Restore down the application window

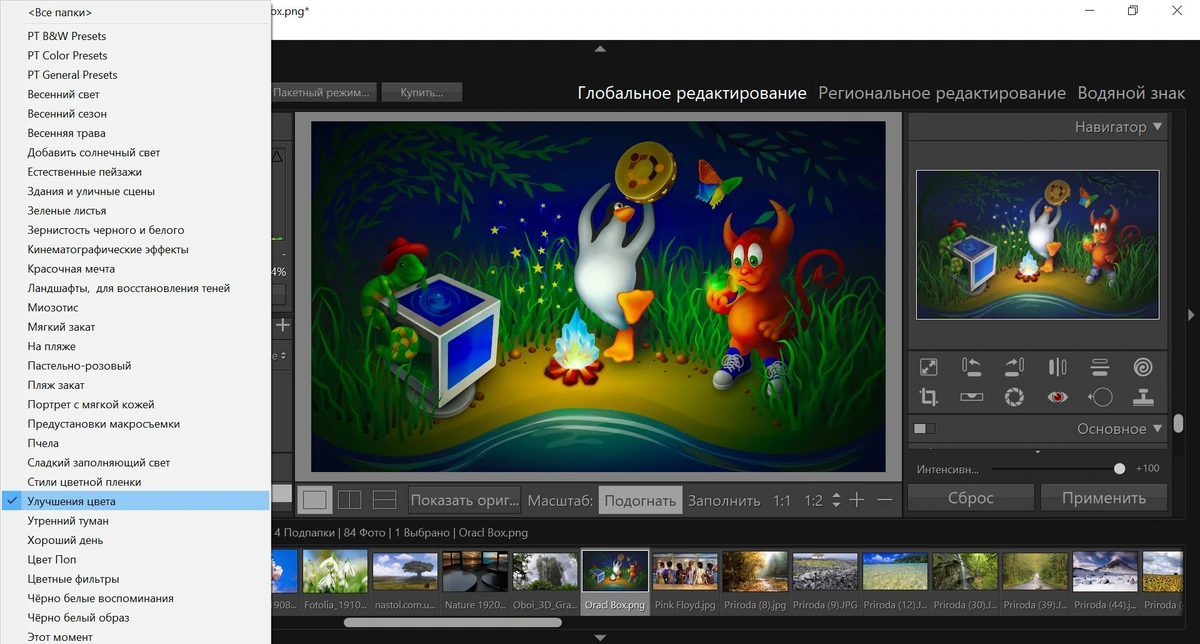point(1132,11)
